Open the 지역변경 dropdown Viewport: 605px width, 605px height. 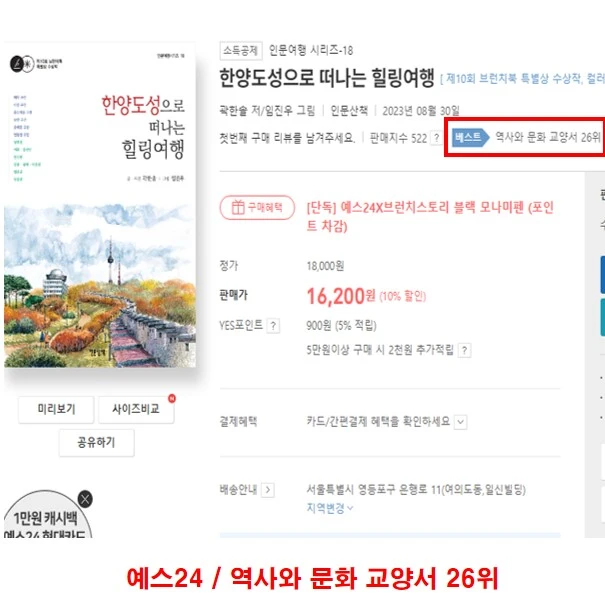coord(330,508)
